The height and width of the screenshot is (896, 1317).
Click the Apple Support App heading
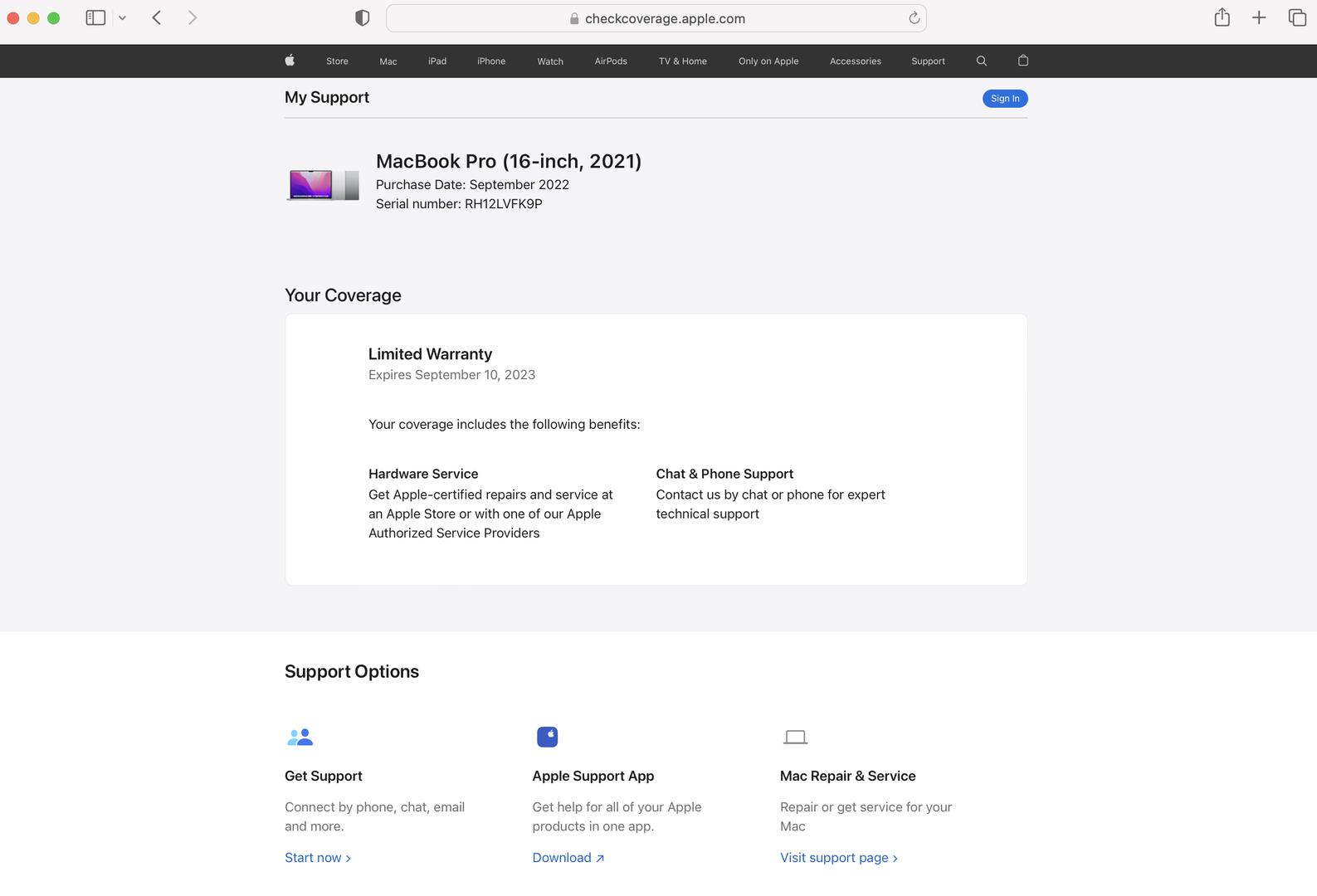point(593,776)
